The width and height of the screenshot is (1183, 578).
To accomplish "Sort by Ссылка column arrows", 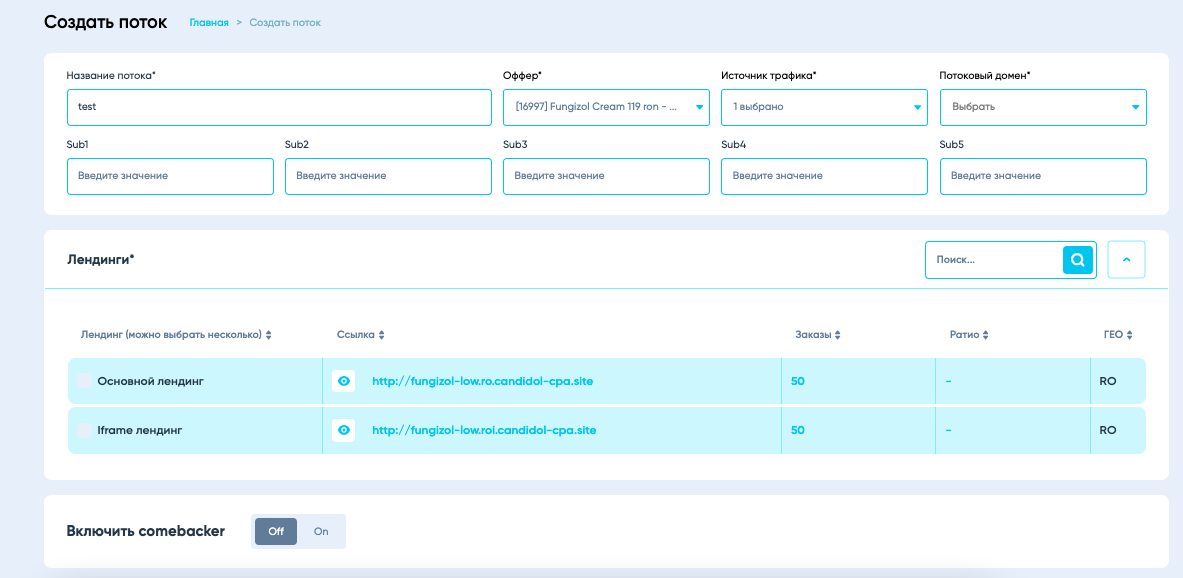I will [381, 335].
